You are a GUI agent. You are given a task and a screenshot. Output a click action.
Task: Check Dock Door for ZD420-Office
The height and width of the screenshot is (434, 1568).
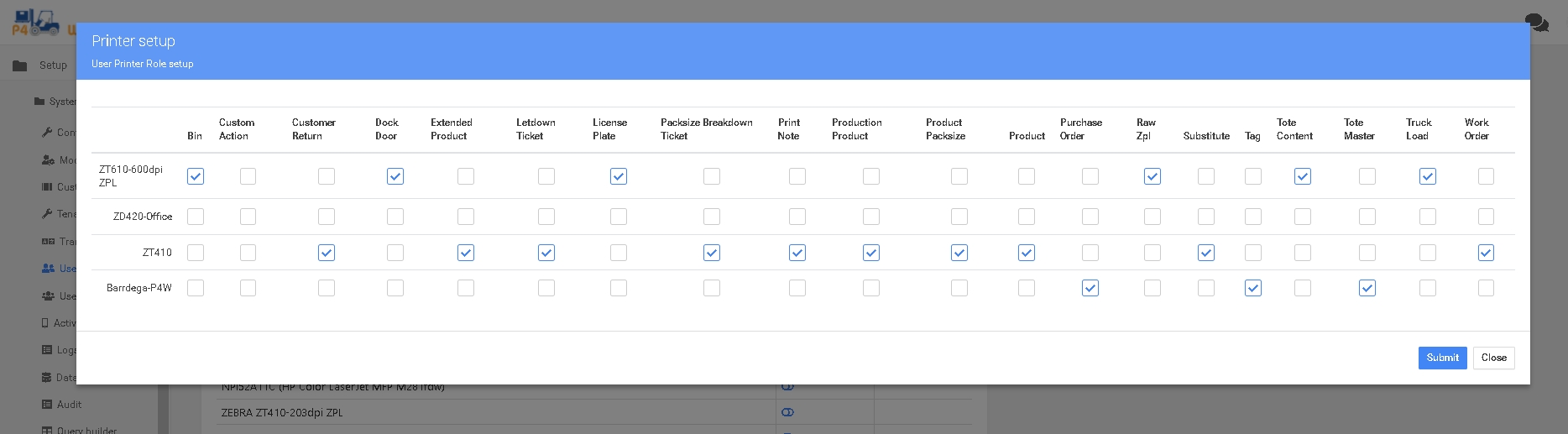tap(395, 217)
